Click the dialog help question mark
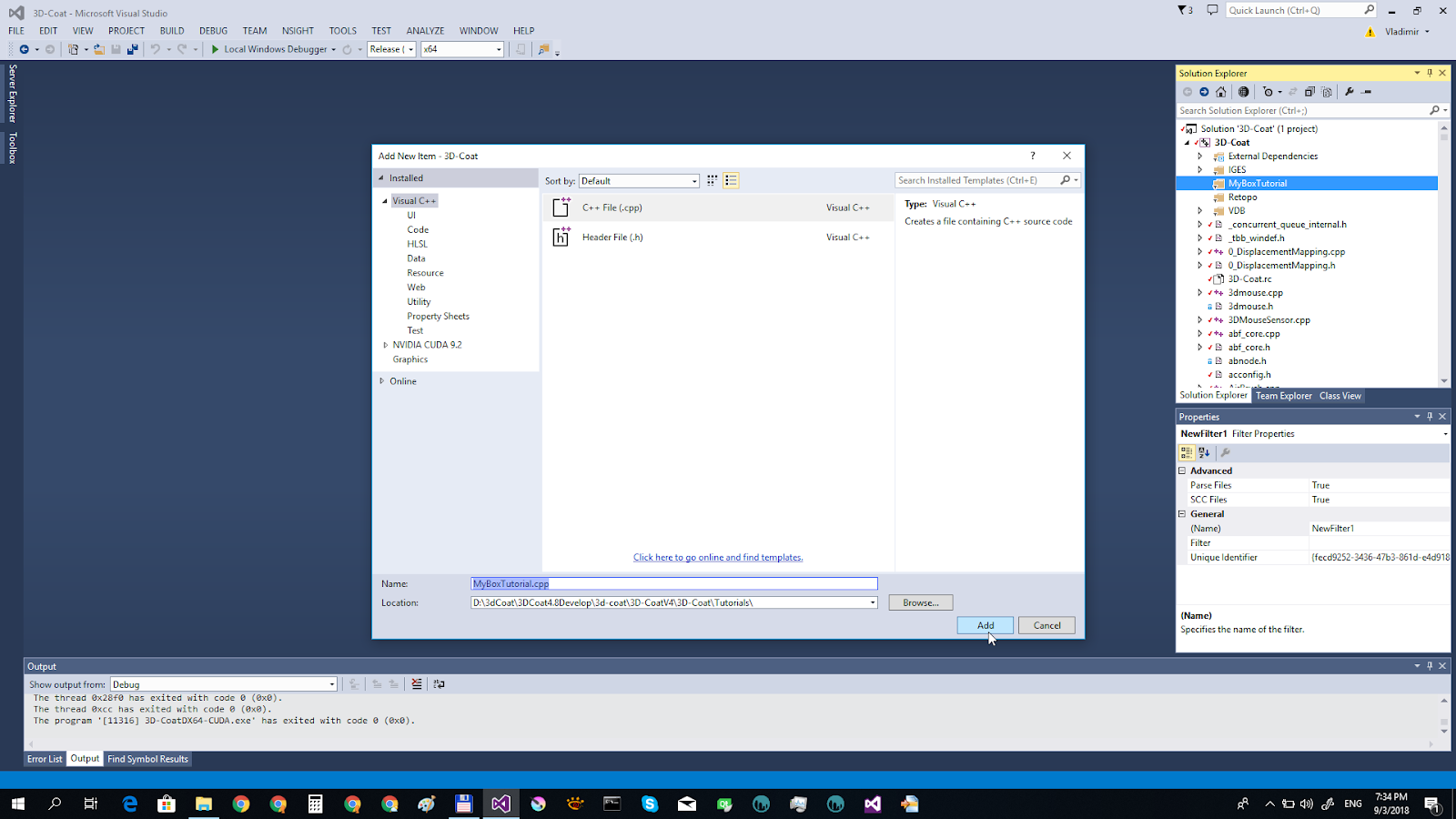 pos(1033,156)
